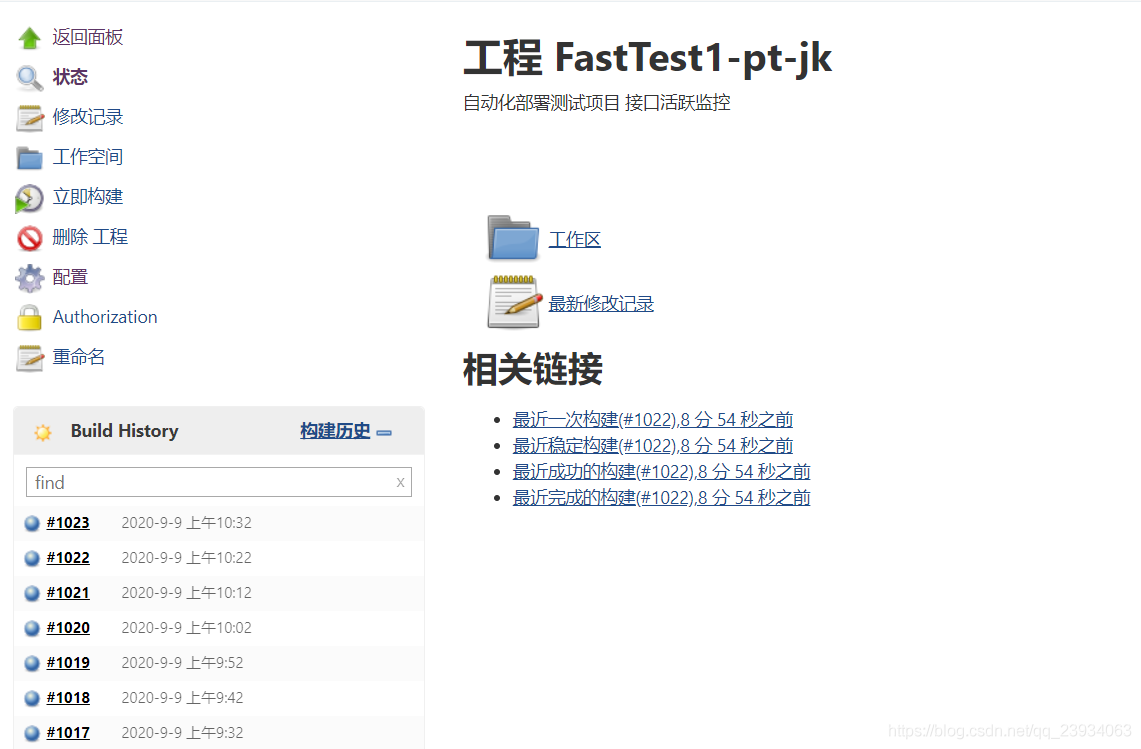The width and height of the screenshot is (1141, 749).
Task: Open the 最近稳定构建(#1022) link
Action: [653, 445]
